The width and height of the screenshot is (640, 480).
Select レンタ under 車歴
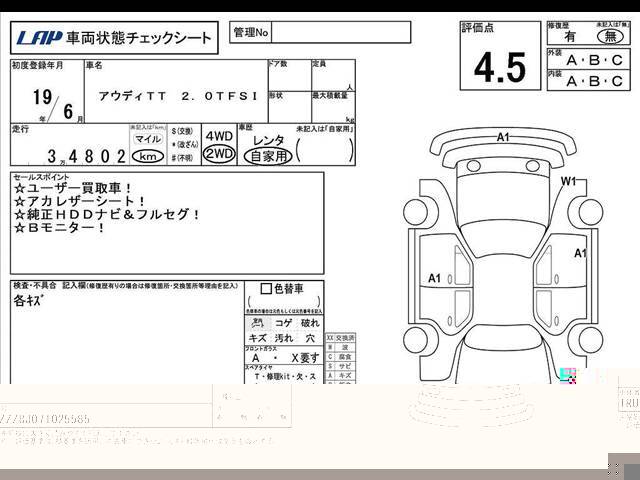tap(268, 140)
